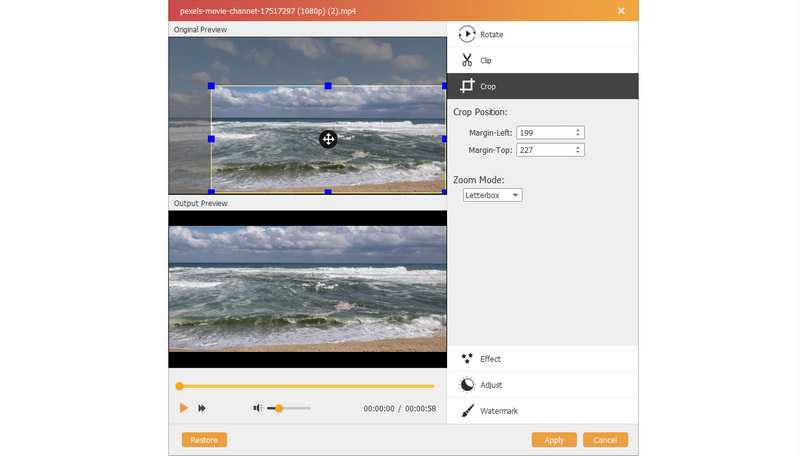
Task: Click the Margin-Top value field
Action: [x=544, y=150]
